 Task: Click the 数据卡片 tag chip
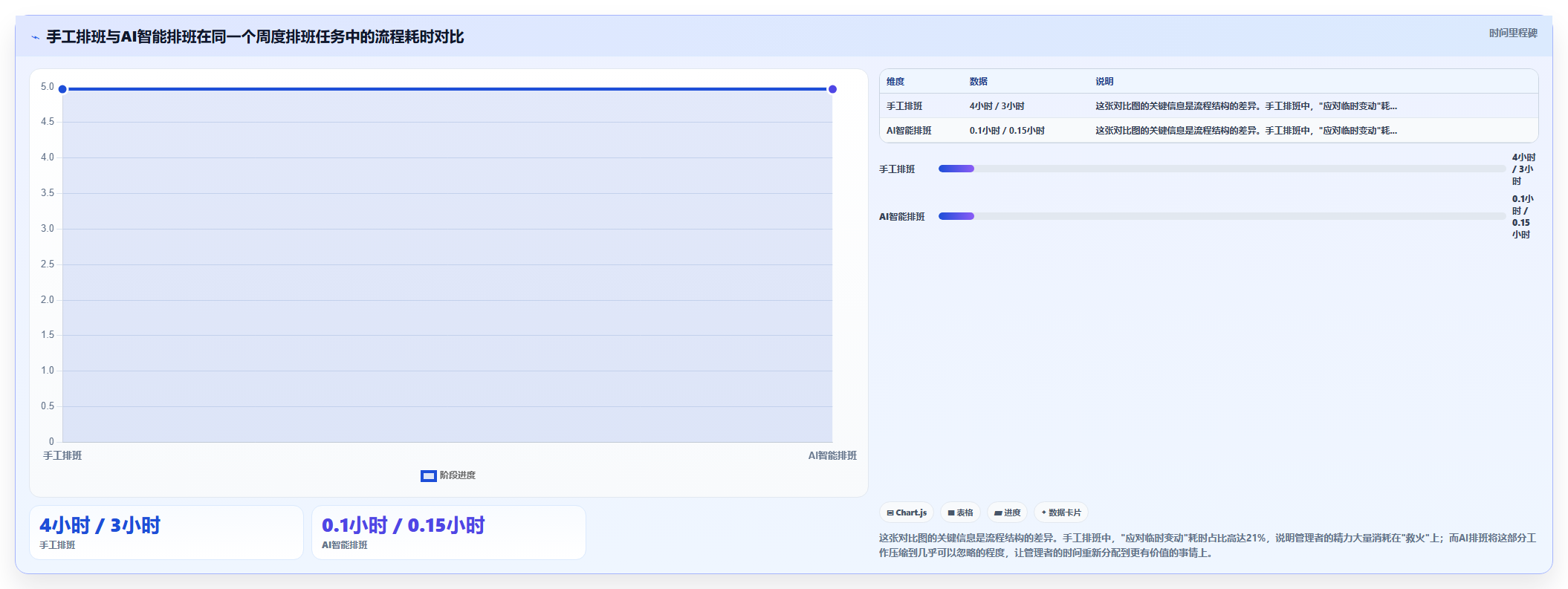(1061, 512)
